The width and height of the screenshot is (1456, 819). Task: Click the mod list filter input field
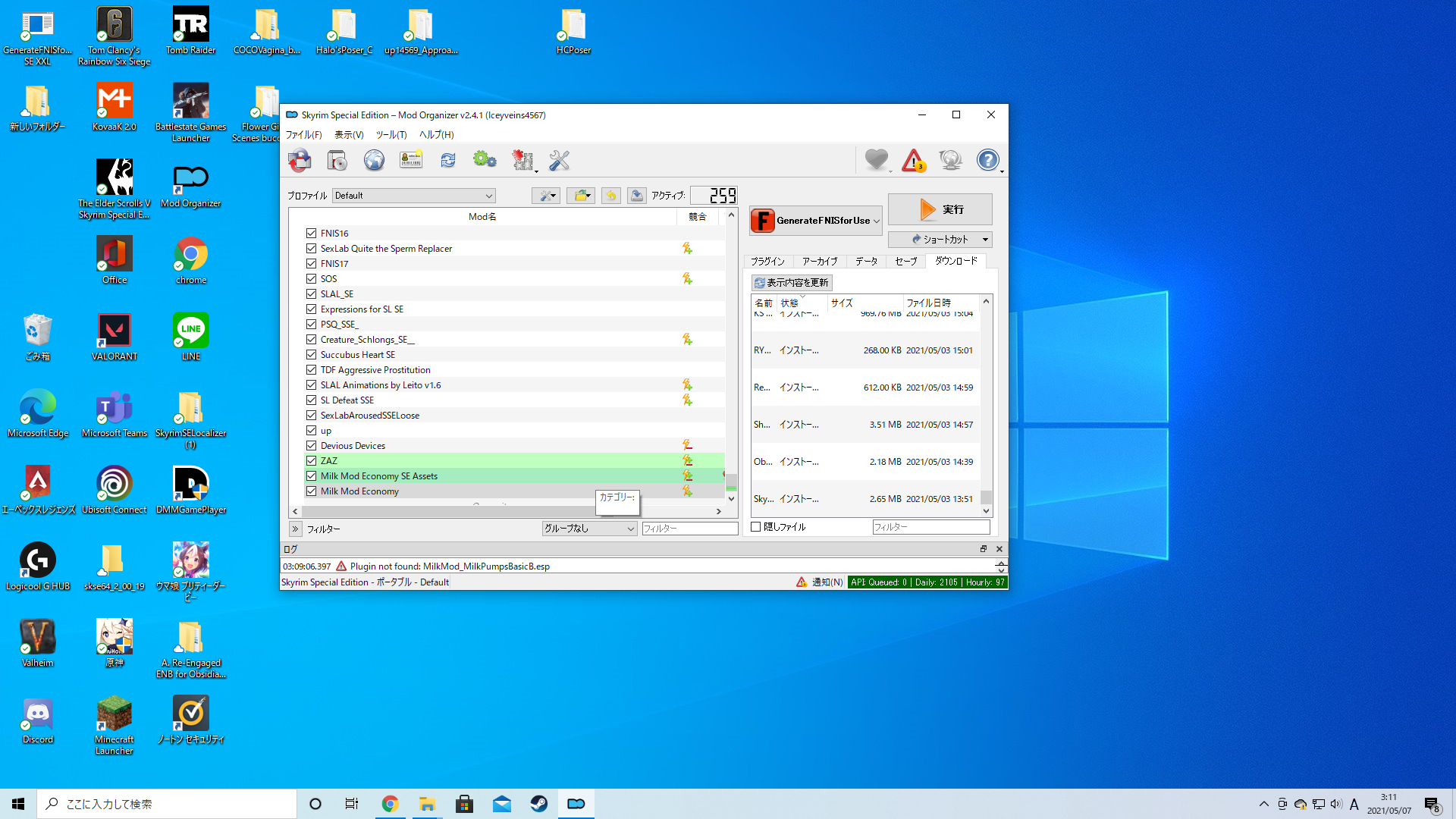(x=689, y=529)
